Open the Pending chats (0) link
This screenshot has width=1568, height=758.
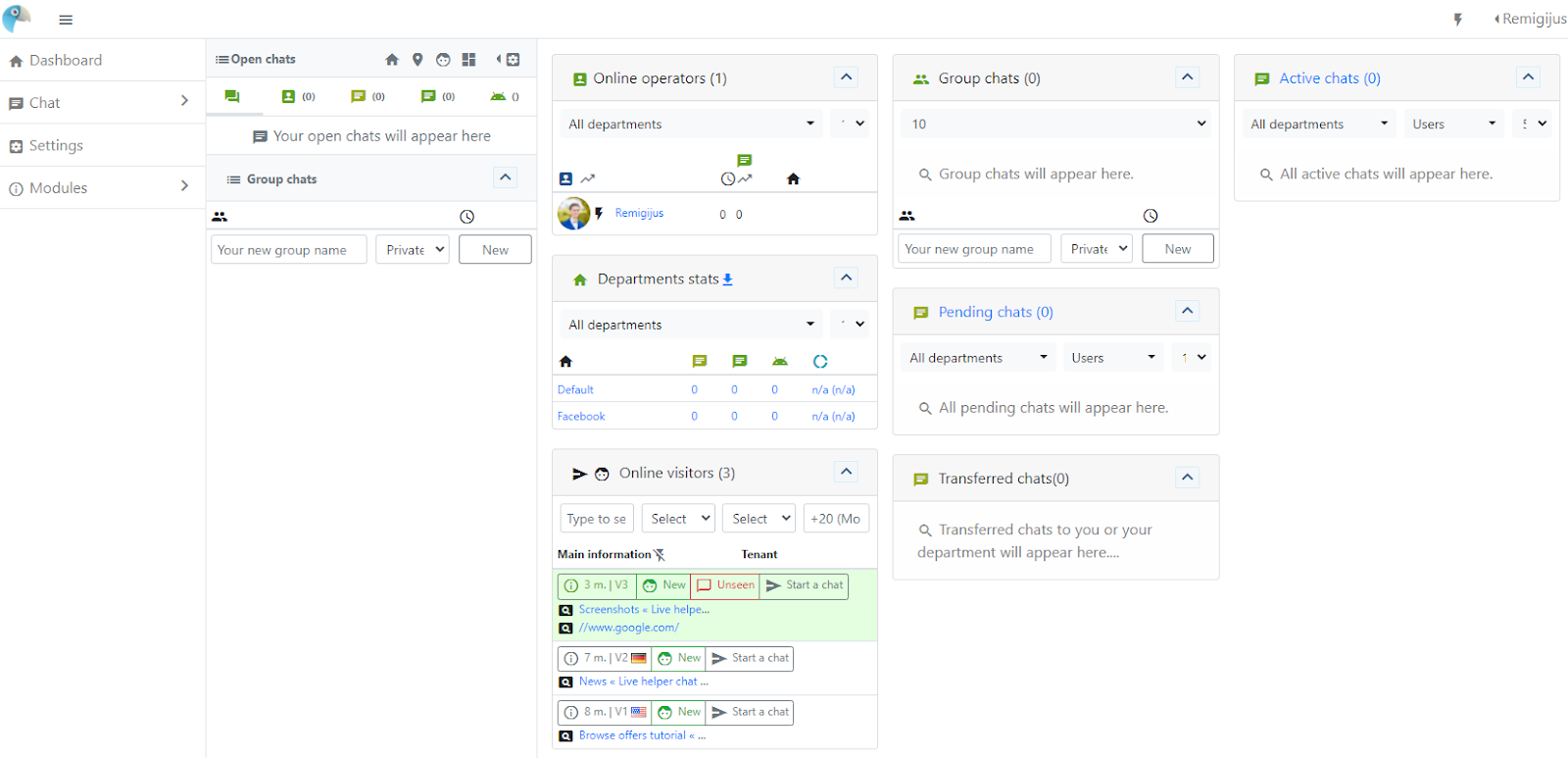996,312
